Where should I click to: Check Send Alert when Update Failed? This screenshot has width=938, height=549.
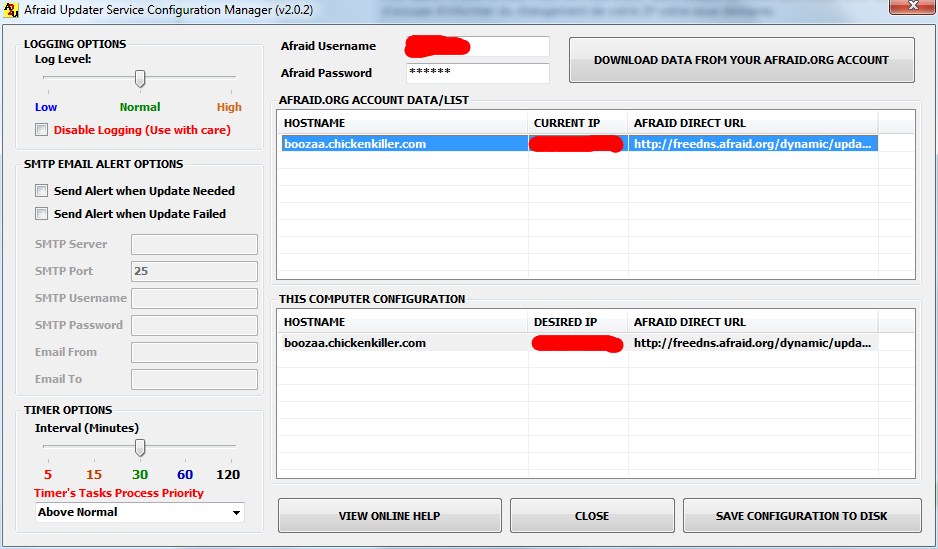pos(41,214)
